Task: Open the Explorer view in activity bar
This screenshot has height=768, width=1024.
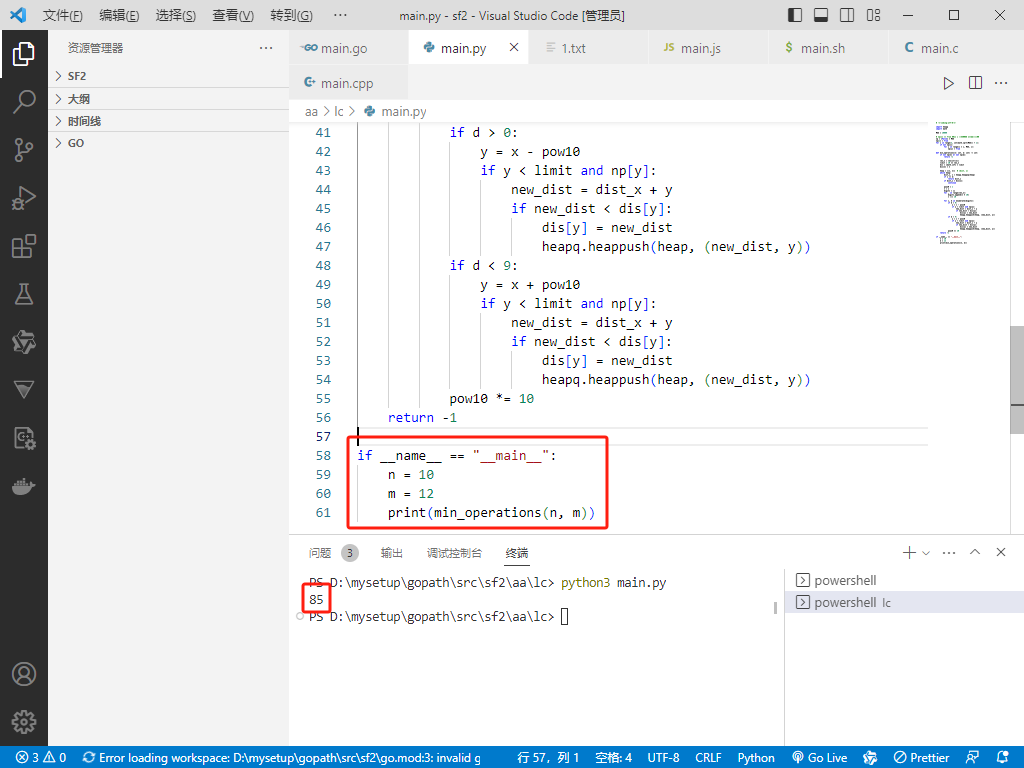Action: (24, 54)
